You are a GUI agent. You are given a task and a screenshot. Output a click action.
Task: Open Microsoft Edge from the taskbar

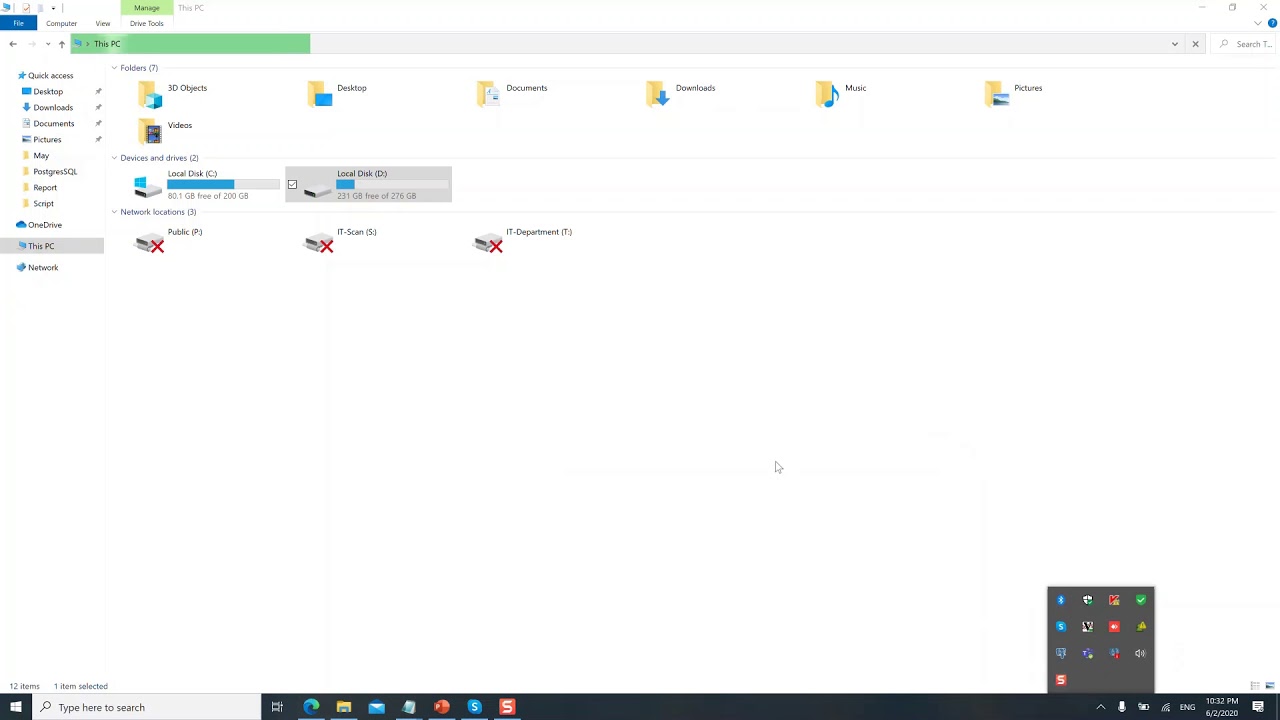click(311, 707)
